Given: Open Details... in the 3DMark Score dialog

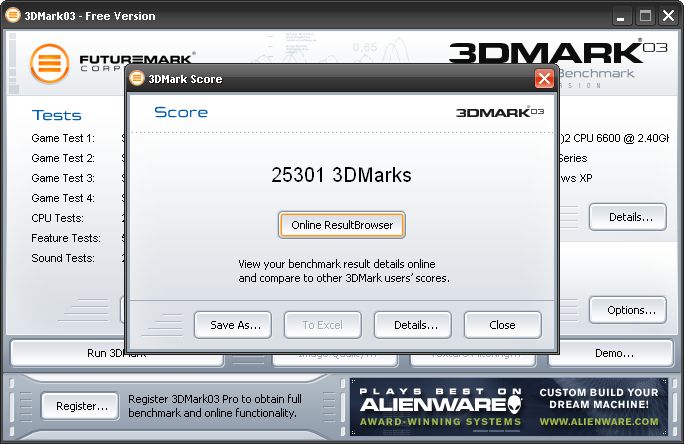Looking at the screenshot, I should (x=413, y=325).
